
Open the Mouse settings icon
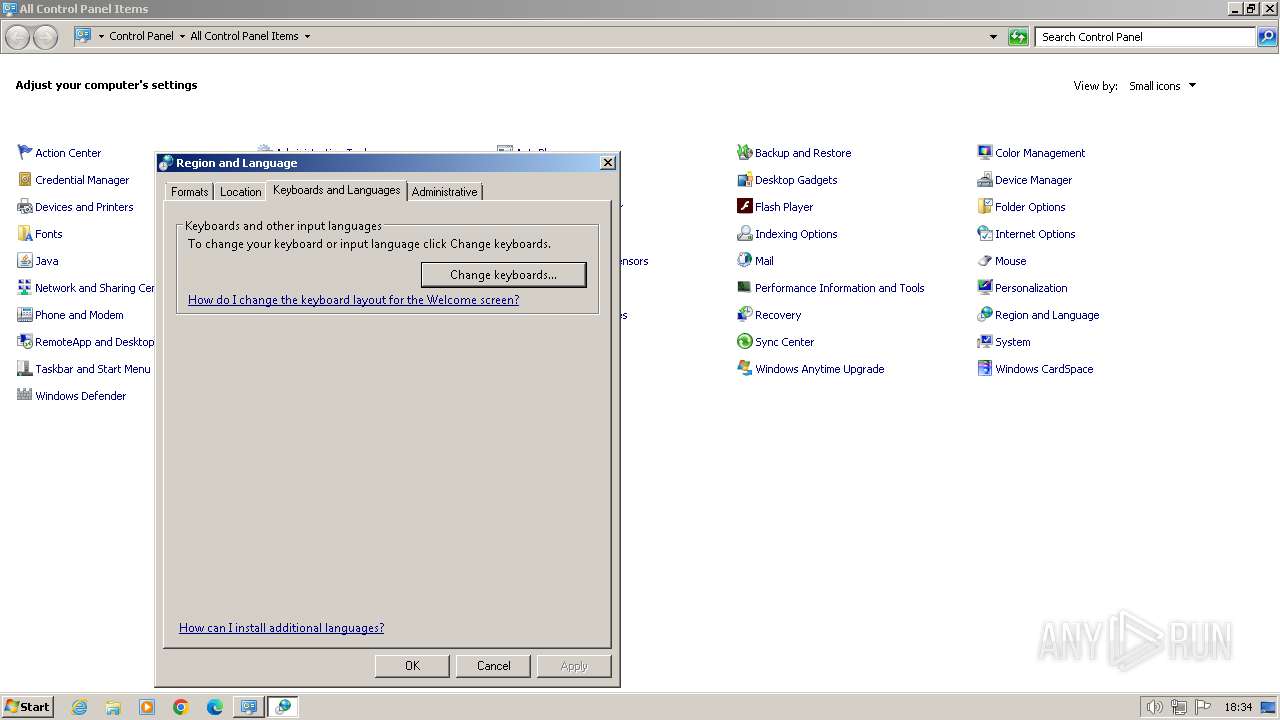point(985,261)
